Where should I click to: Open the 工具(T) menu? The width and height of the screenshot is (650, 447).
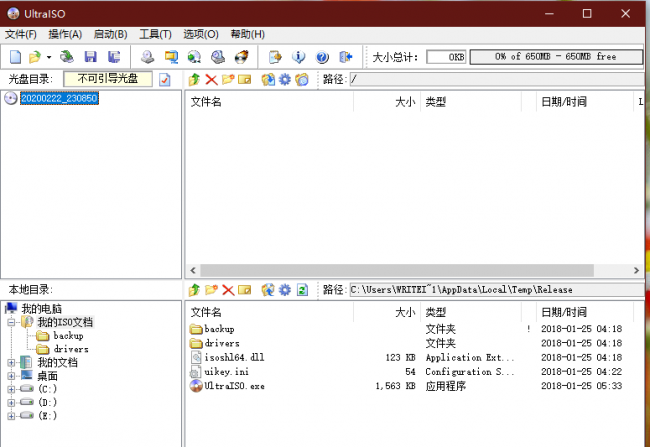155,34
